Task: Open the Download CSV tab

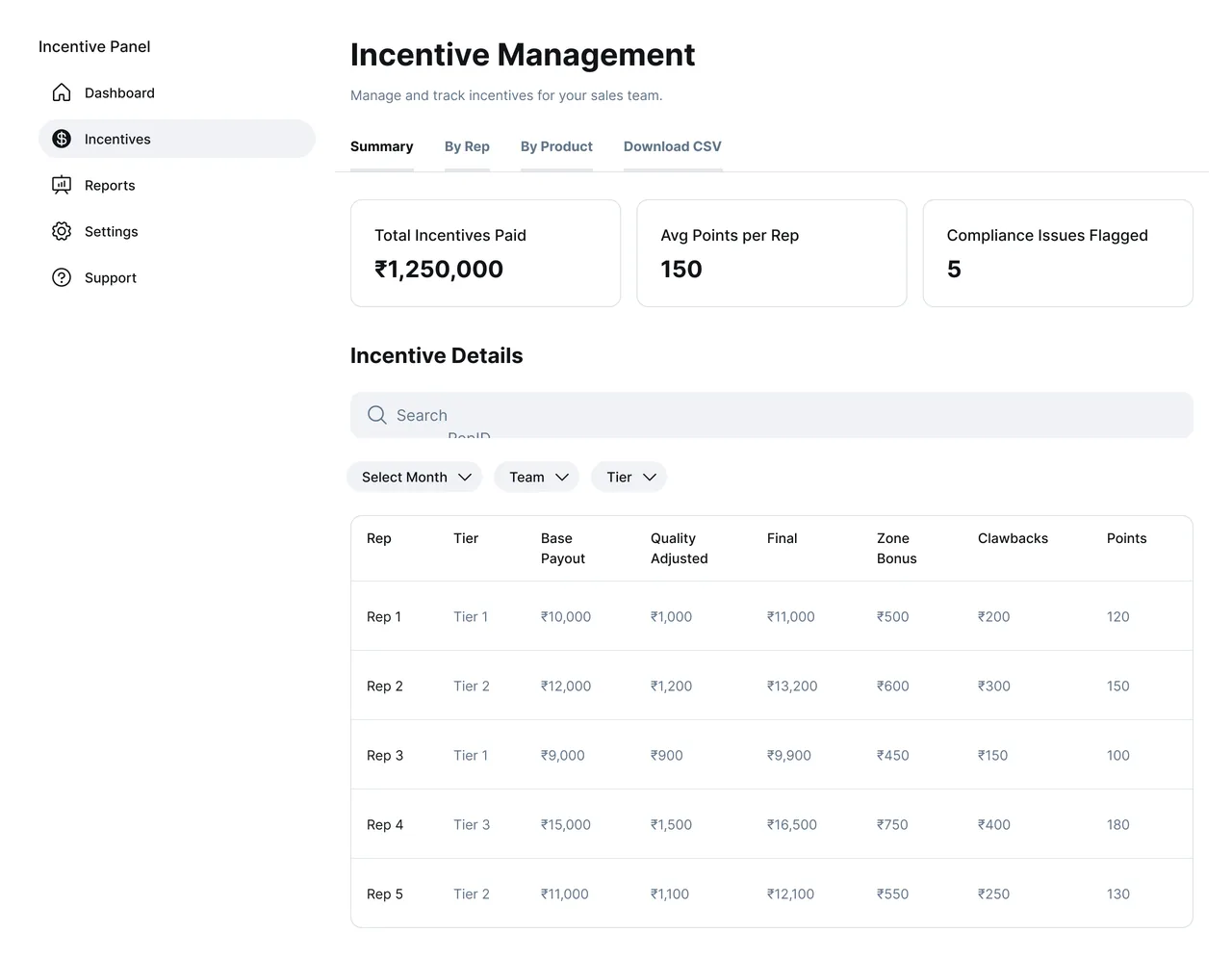Action: [x=673, y=146]
